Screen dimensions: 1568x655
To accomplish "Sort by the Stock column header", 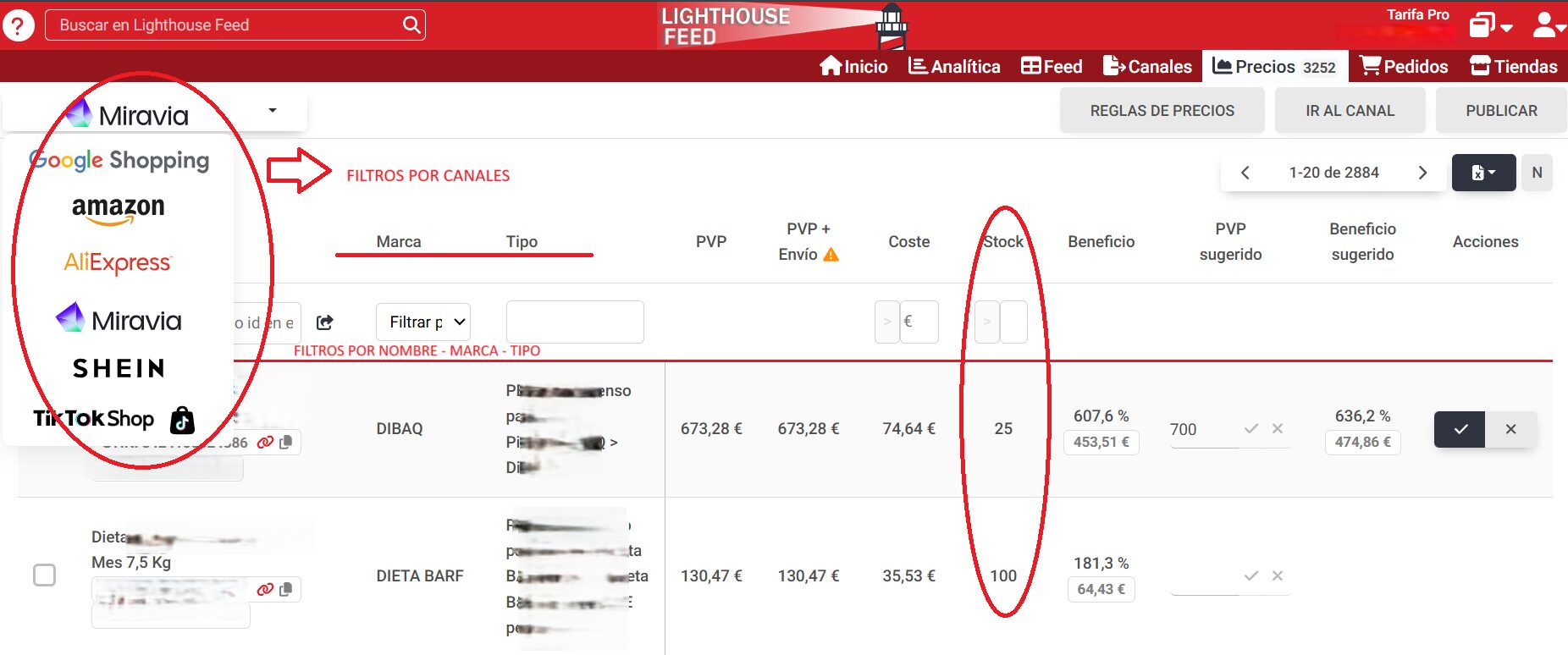I will point(1003,241).
